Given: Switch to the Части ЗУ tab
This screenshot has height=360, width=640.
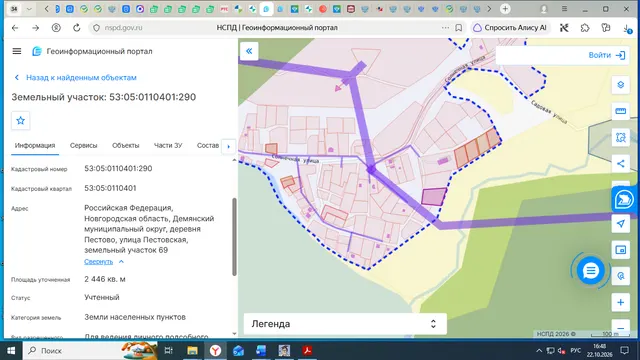Looking at the screenshot, I should (168, 145).
